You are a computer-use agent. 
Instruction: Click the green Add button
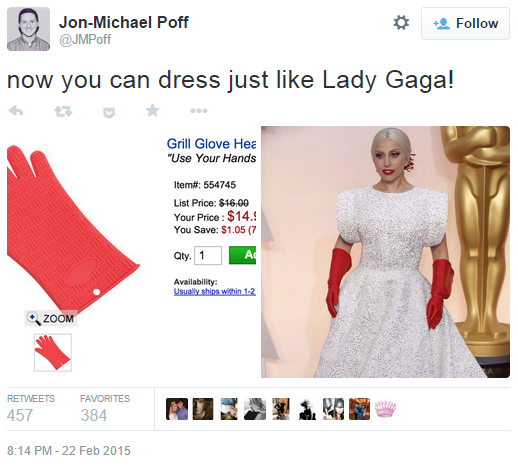(x=242, y=255)
